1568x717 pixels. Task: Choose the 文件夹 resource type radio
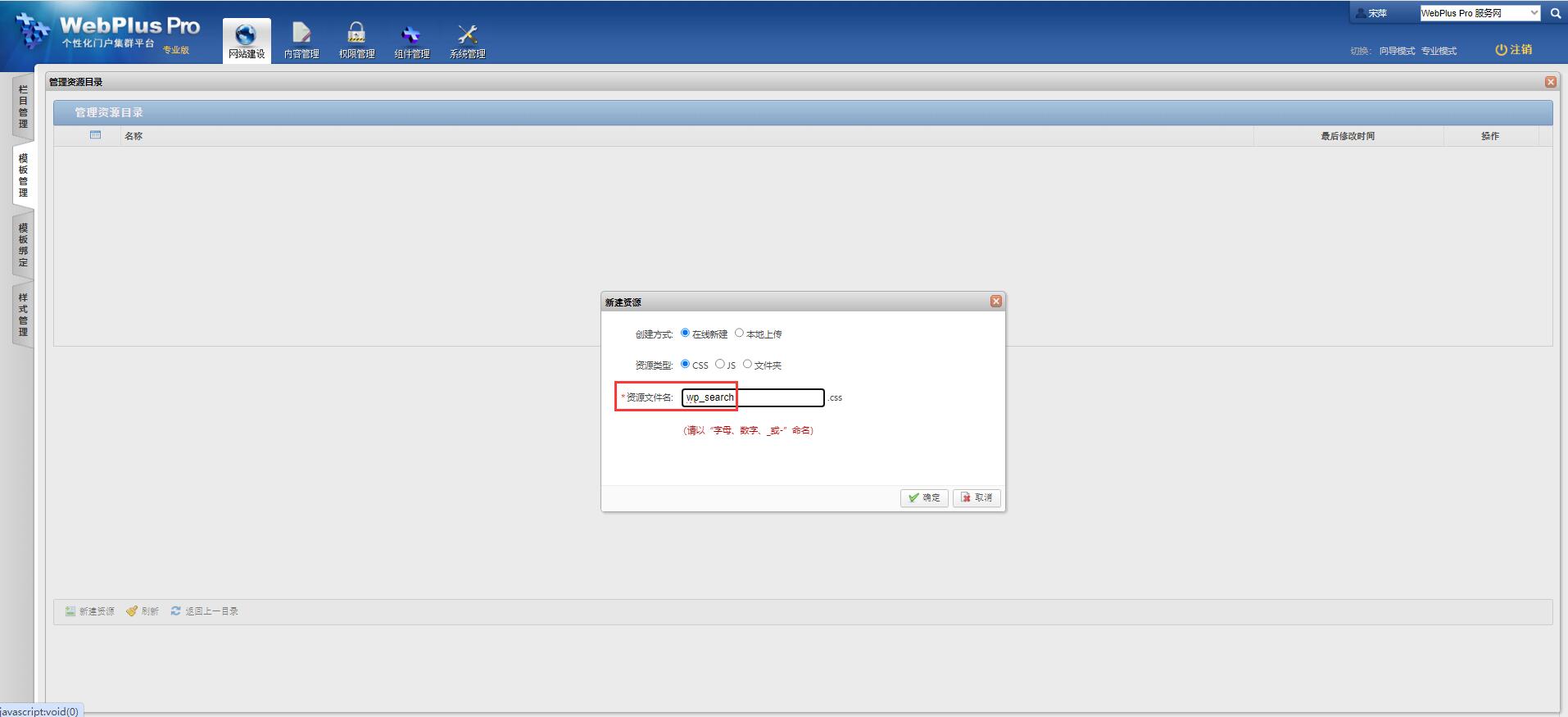(x=747, y=364)
